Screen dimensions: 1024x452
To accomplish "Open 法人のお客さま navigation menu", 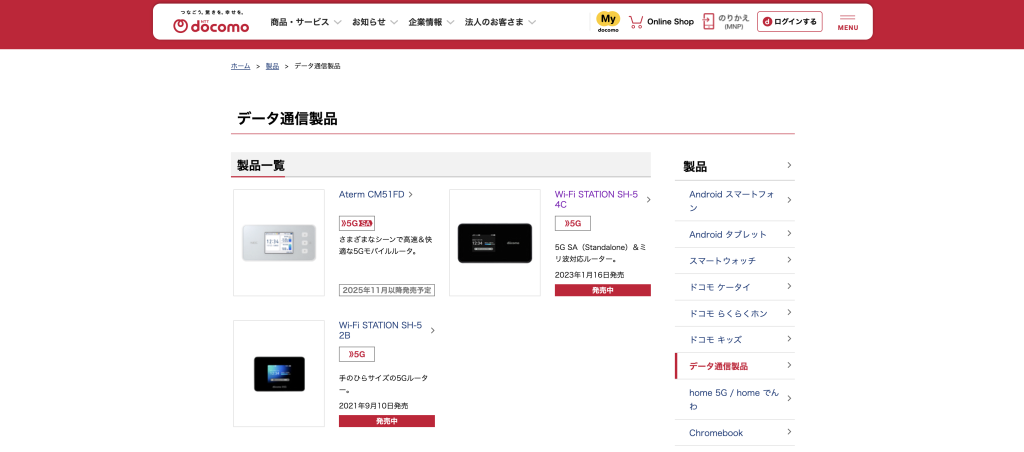I will [x=500, y=22].
